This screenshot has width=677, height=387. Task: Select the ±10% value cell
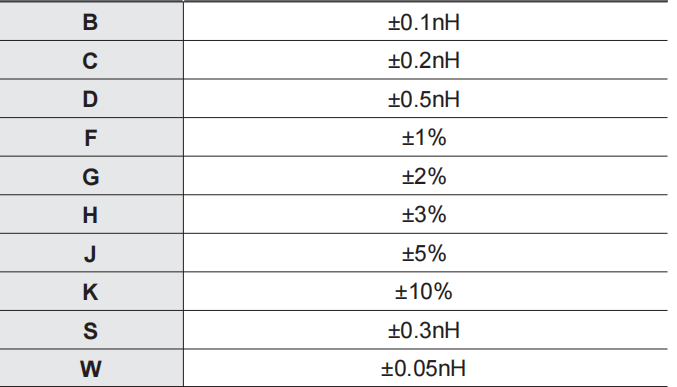point(425,292)
